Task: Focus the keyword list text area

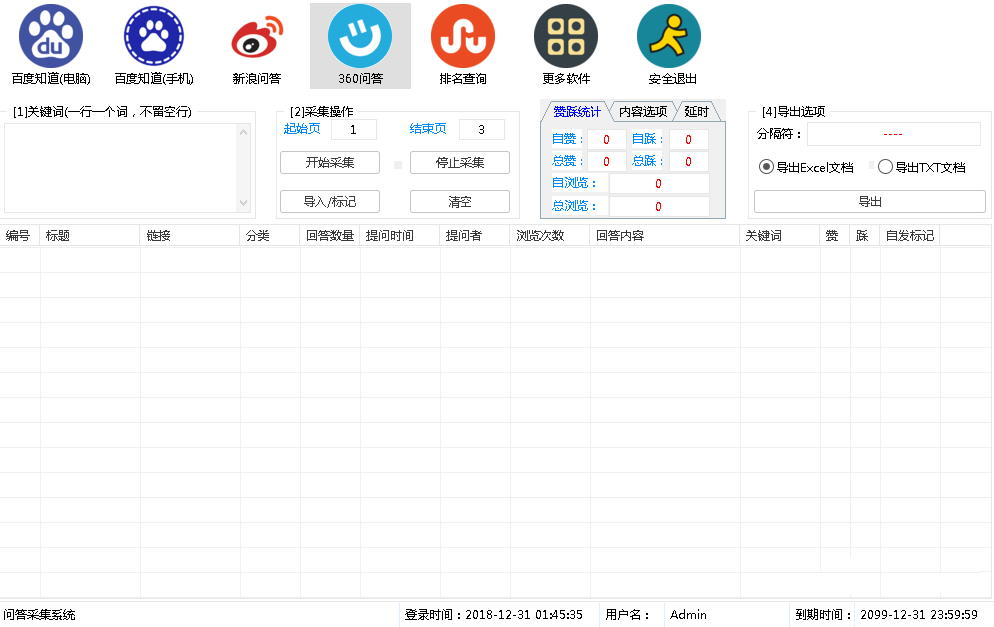Action: [x=120, y=168]
